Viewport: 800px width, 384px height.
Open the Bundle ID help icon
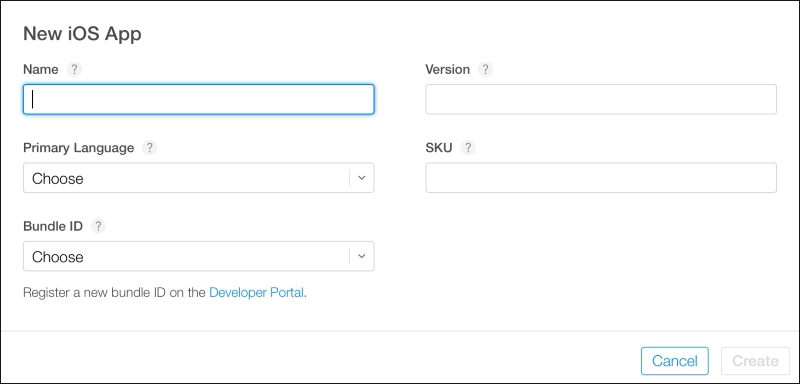(x=98, y=226)
